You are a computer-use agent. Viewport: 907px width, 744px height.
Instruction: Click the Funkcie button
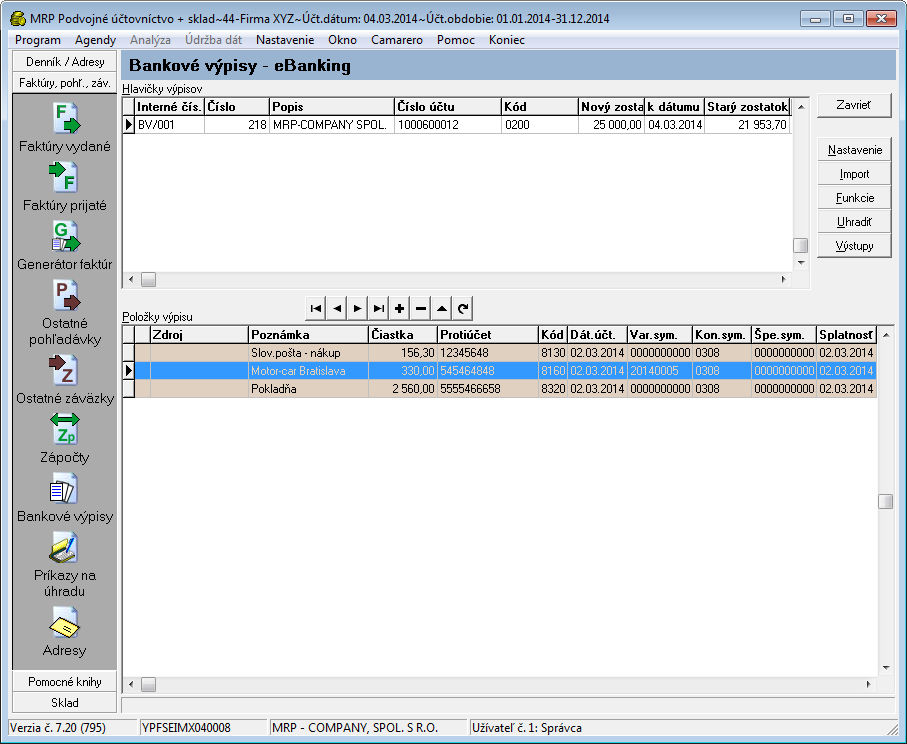coord(854,198)
